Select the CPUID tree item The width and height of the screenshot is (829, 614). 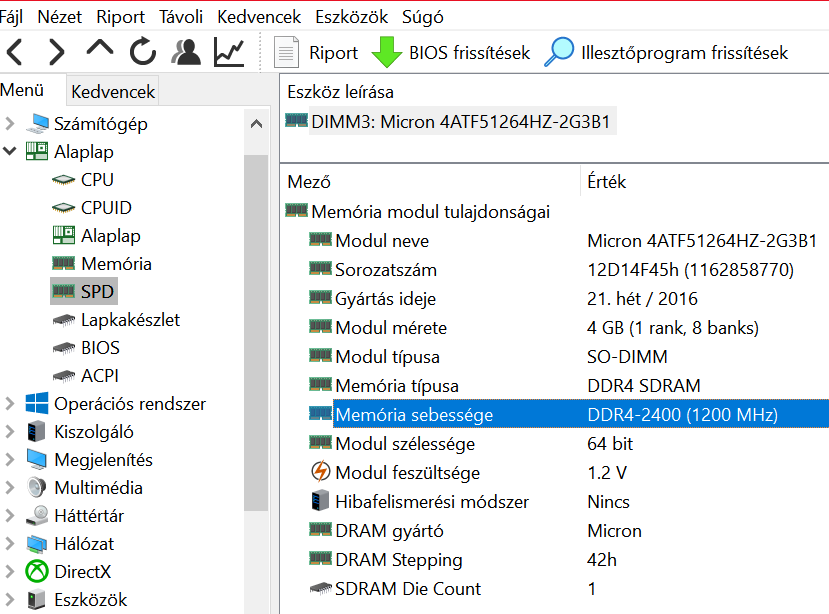pos(106,208)
